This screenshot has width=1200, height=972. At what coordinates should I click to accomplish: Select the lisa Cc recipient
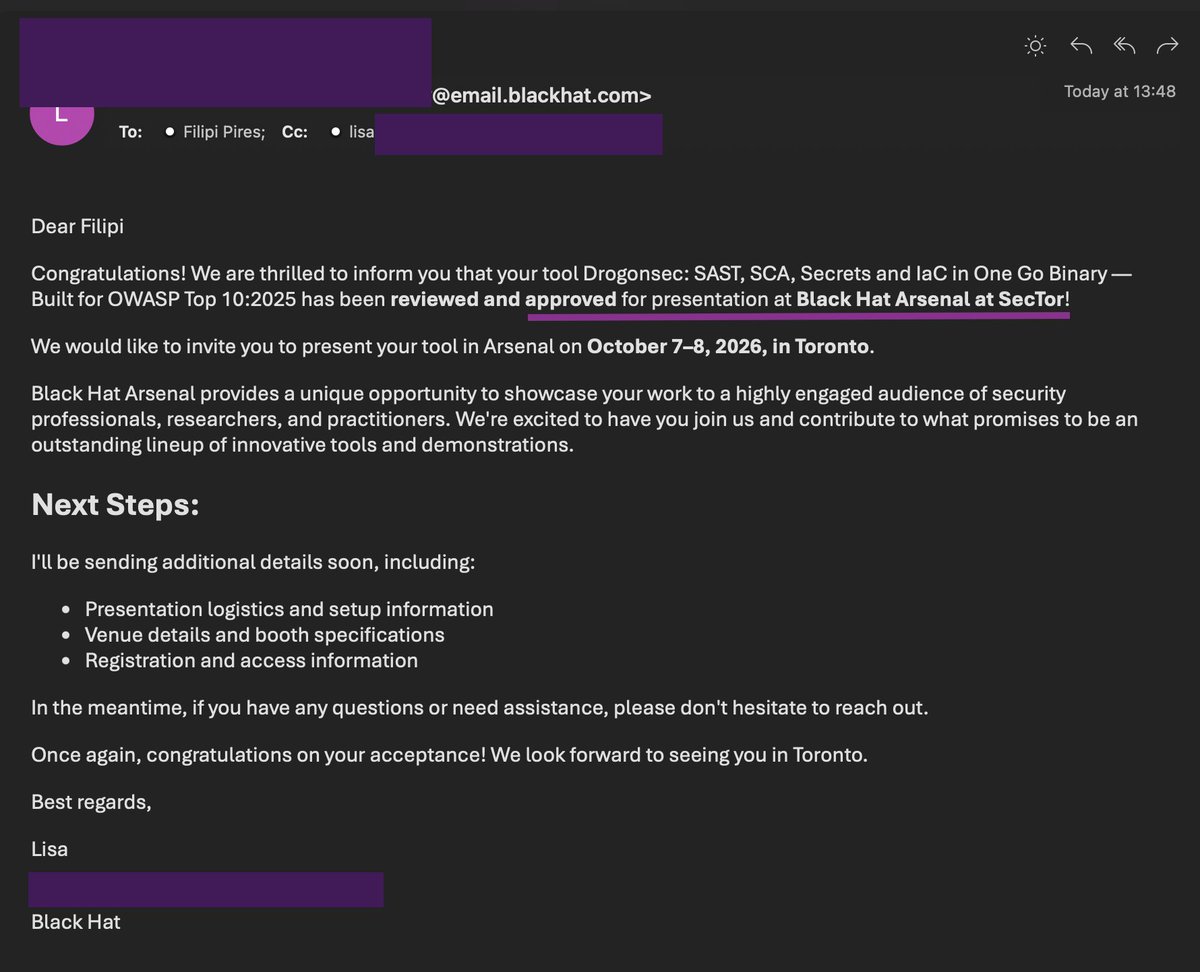click(361, 132)
